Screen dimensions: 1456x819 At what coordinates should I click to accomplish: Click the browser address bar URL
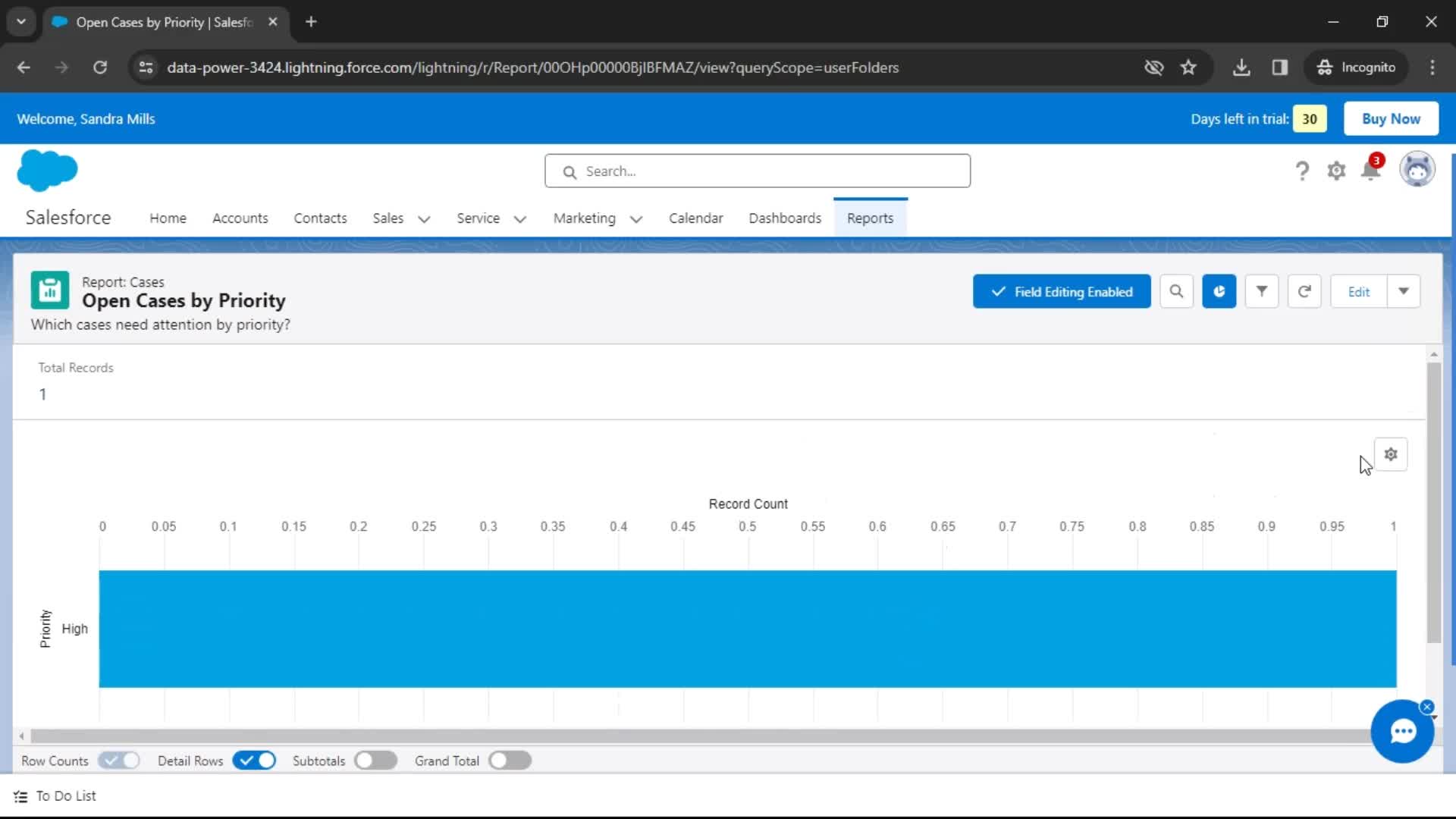click(532, 67)
